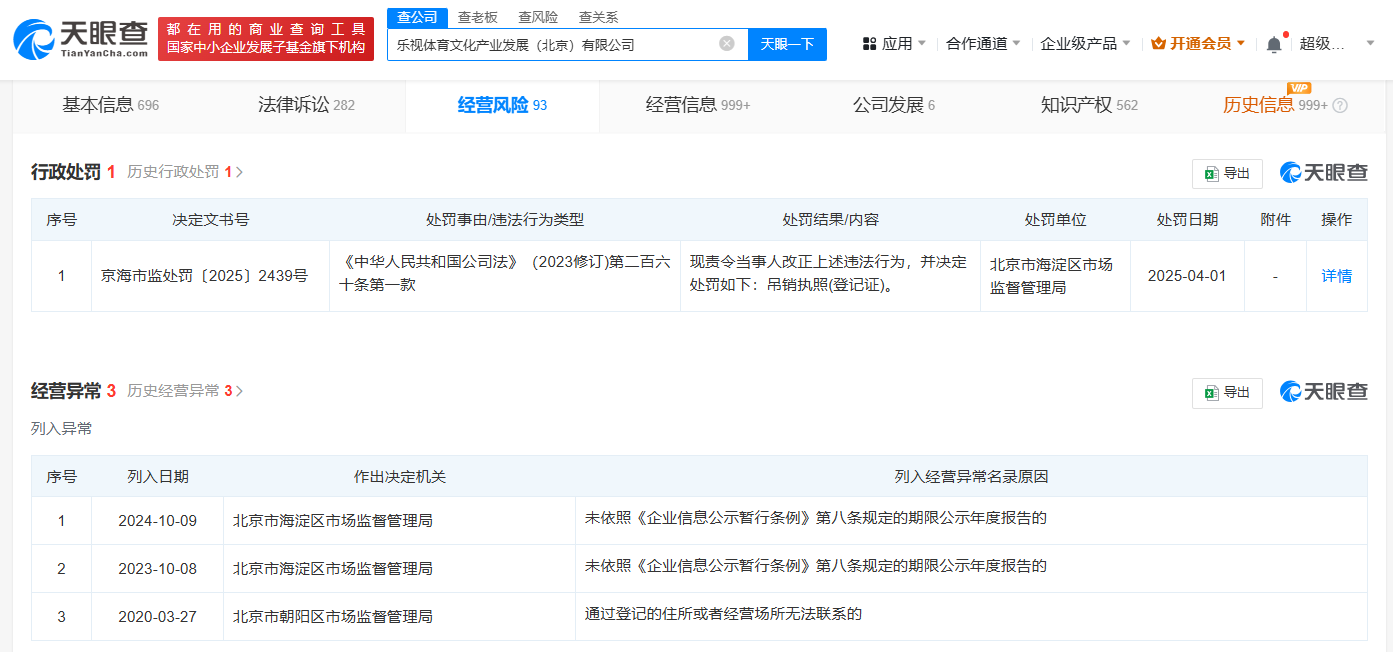Select the 知识产权 tab
1393x652 pixels.
[1088, 105]
